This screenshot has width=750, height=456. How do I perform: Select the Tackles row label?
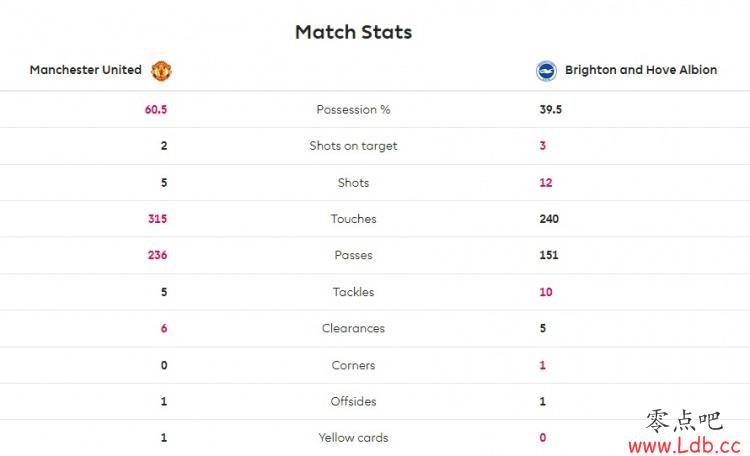(353, 292)
